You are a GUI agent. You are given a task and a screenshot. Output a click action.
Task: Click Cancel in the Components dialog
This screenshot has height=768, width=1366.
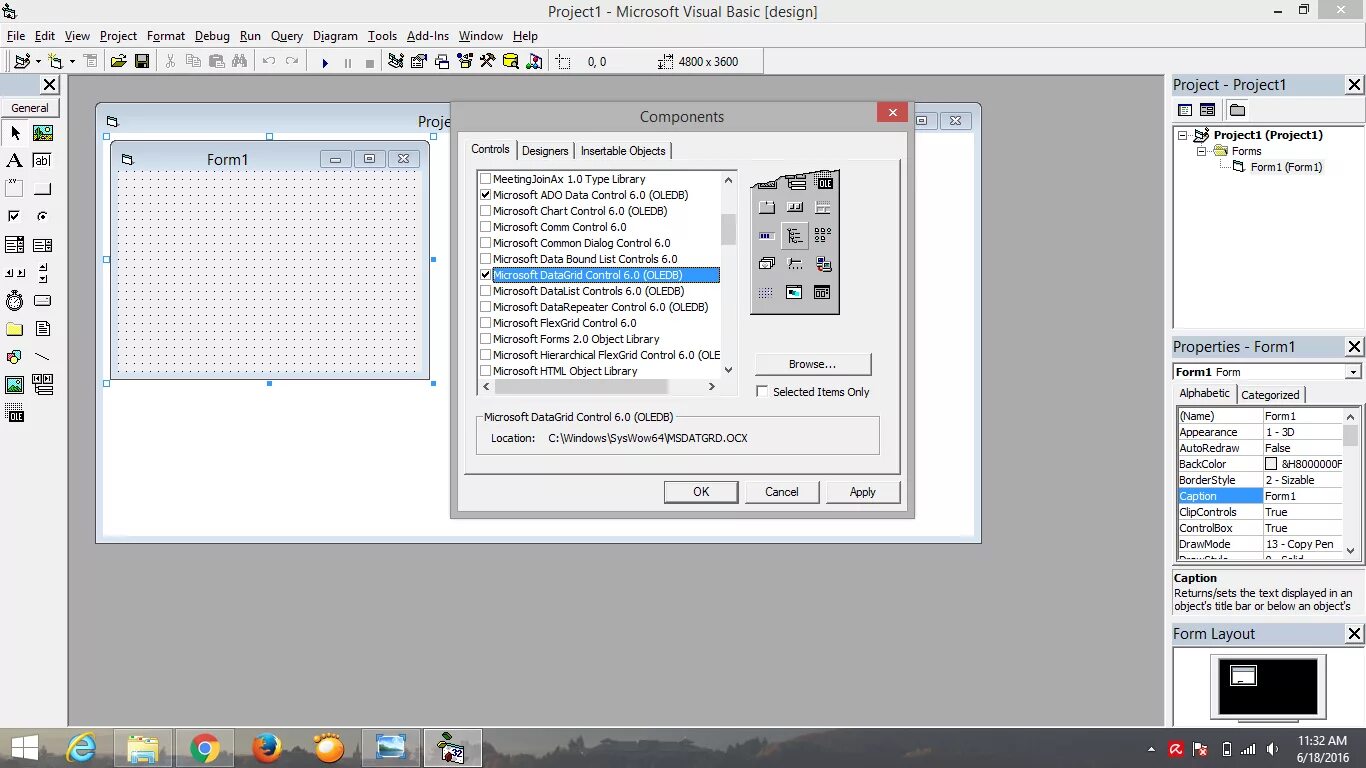[782, 492]
